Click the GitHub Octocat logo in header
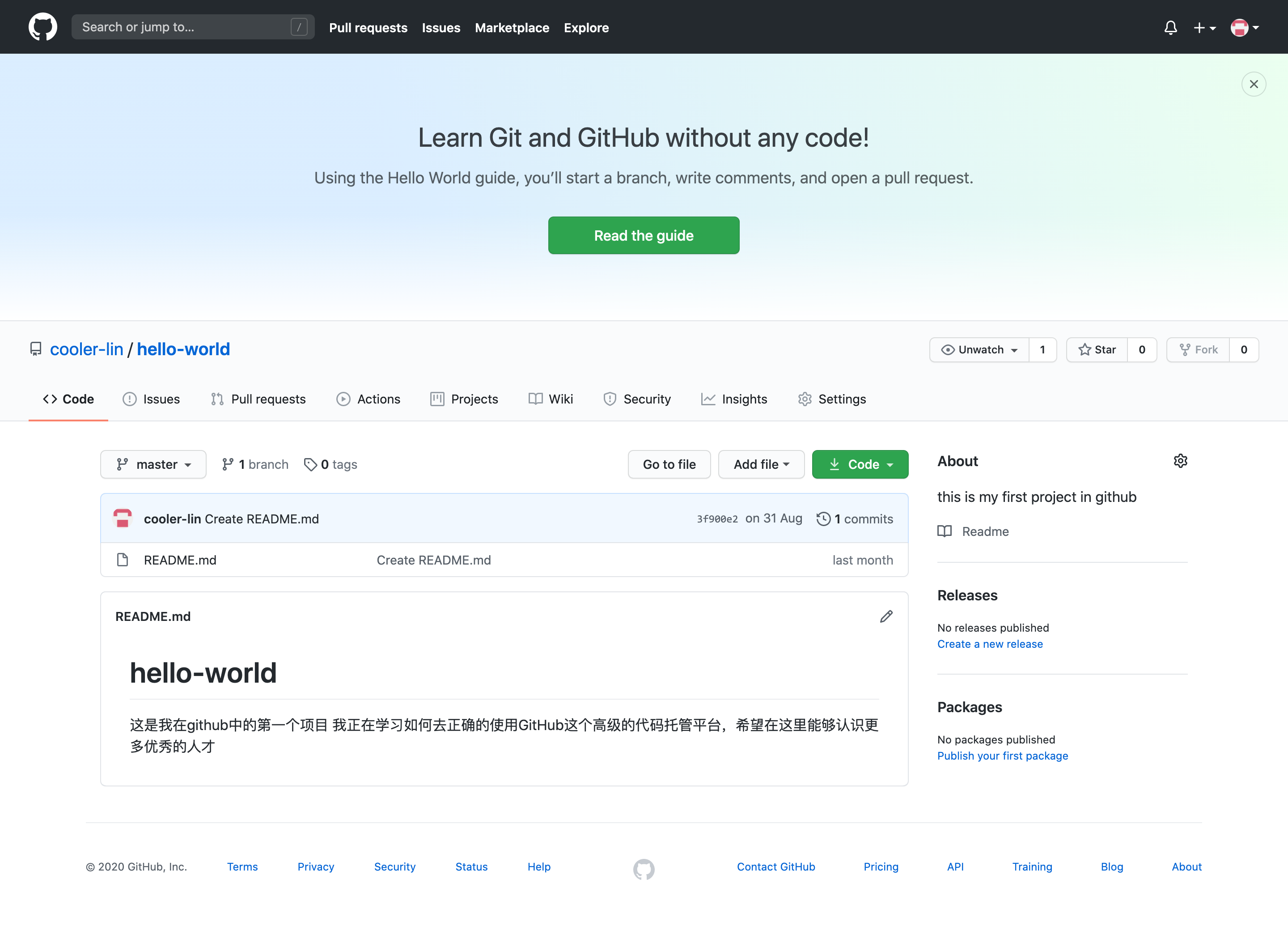The height and width of the screenshot is (926, 1288). point(42,27)
